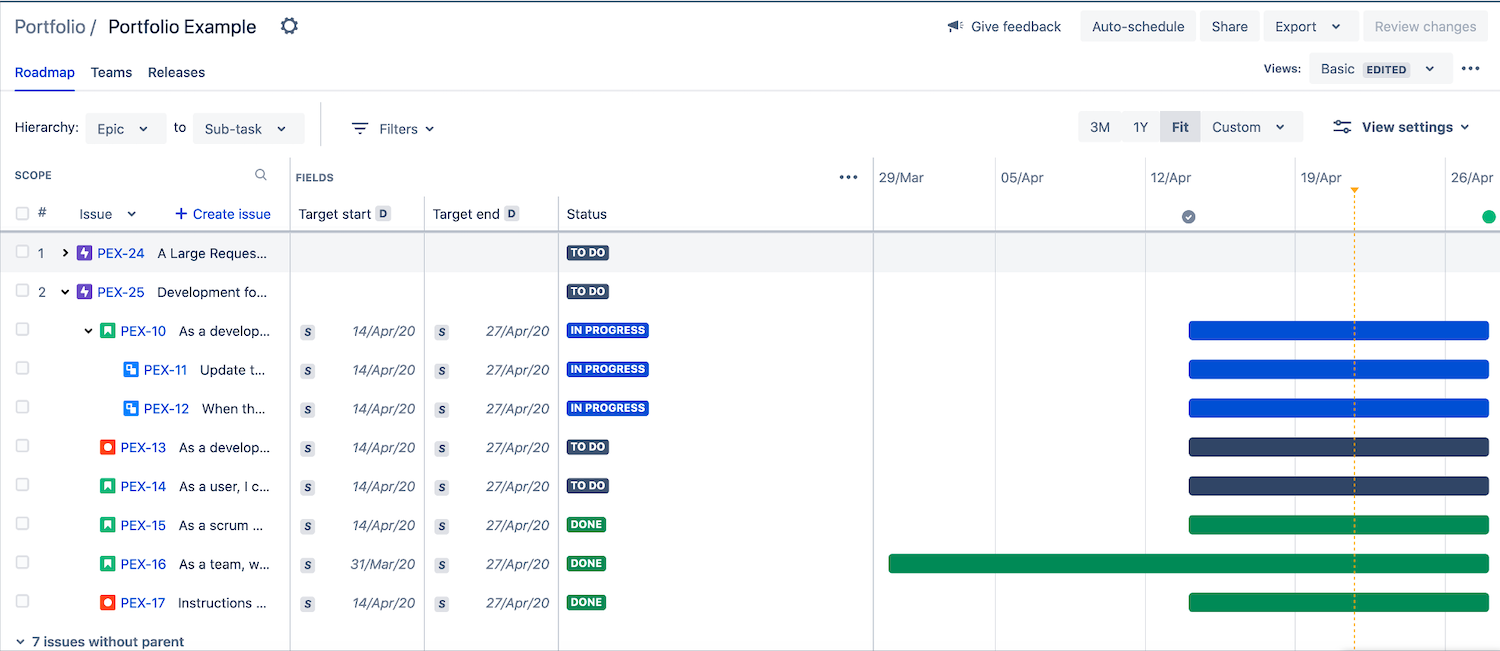Collapse 7 issues without parent section
Viewport: 1500px width, 651px height.
(x=20, y=642)
